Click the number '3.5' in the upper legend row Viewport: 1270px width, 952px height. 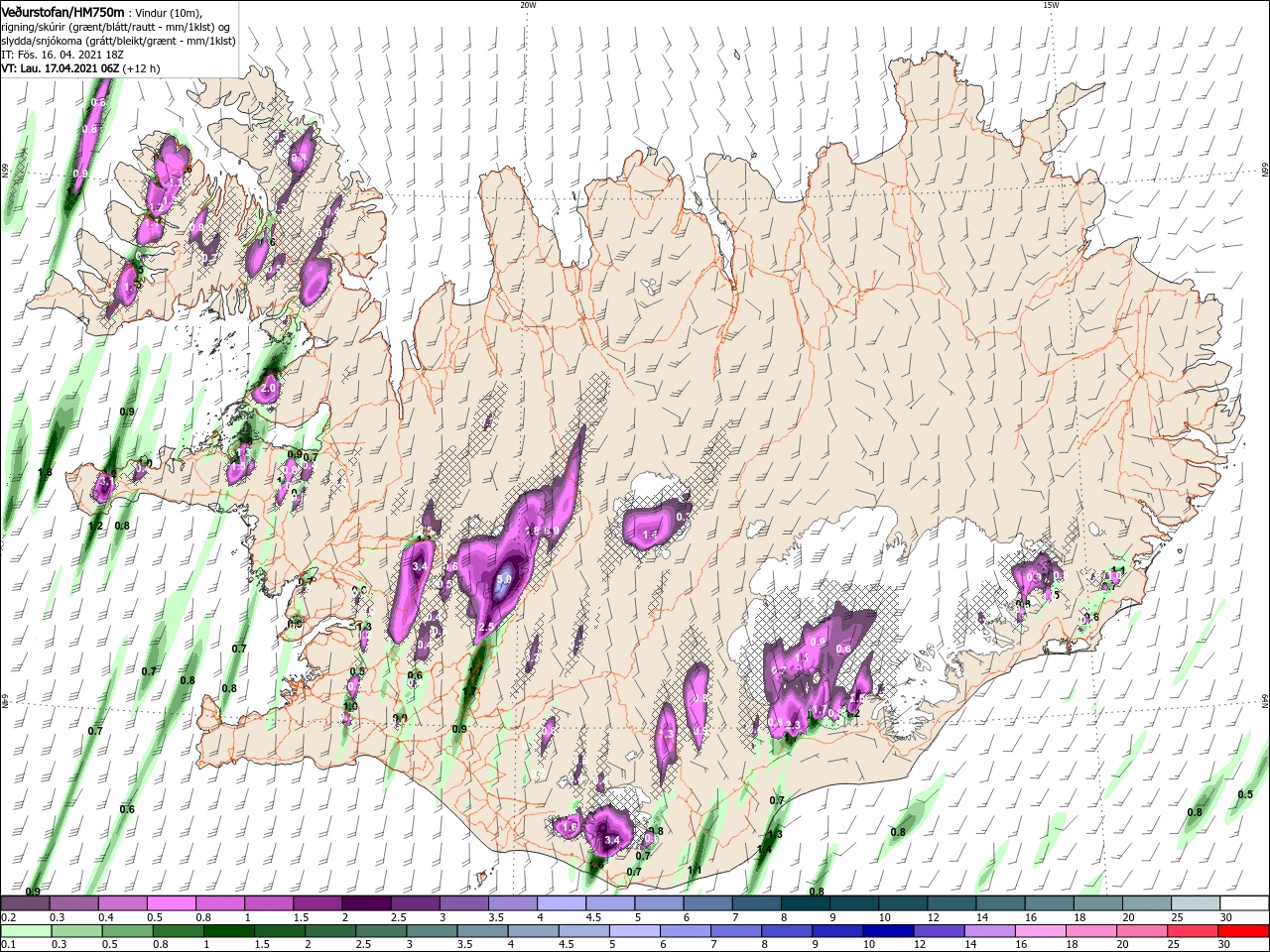pyautogui.click(x=495, y=917)
